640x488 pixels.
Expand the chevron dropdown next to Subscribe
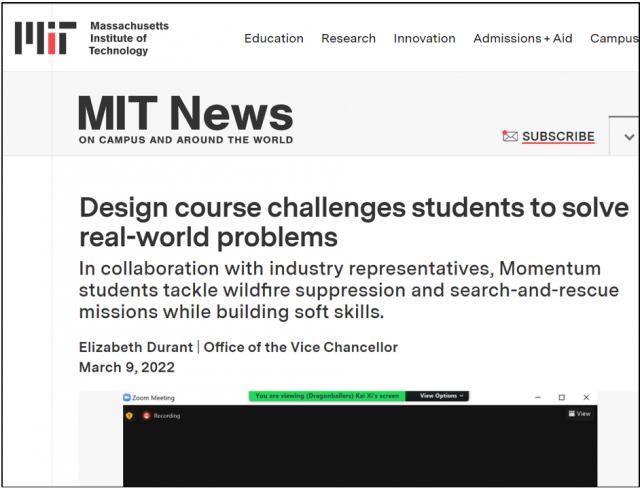click(629, 137)
